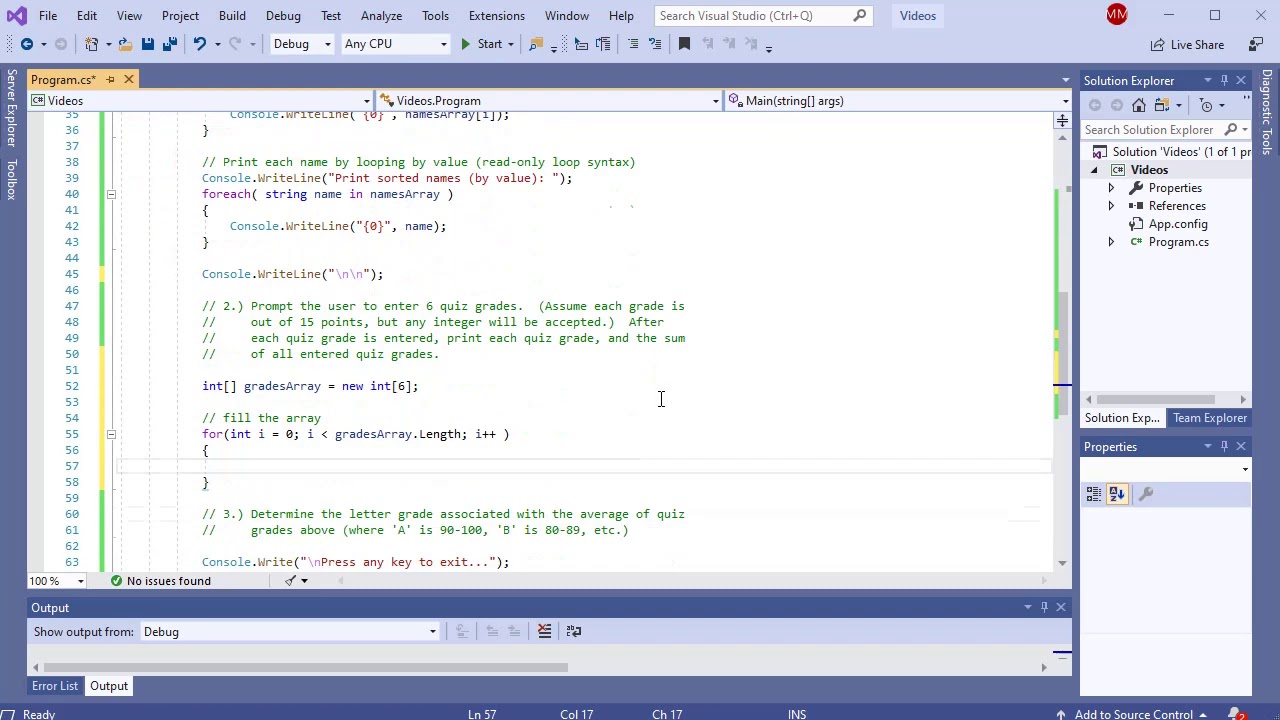This screenshot has width=1280, height=720.
Task: Open the Toolbox side tab
Action: (11, 180)
